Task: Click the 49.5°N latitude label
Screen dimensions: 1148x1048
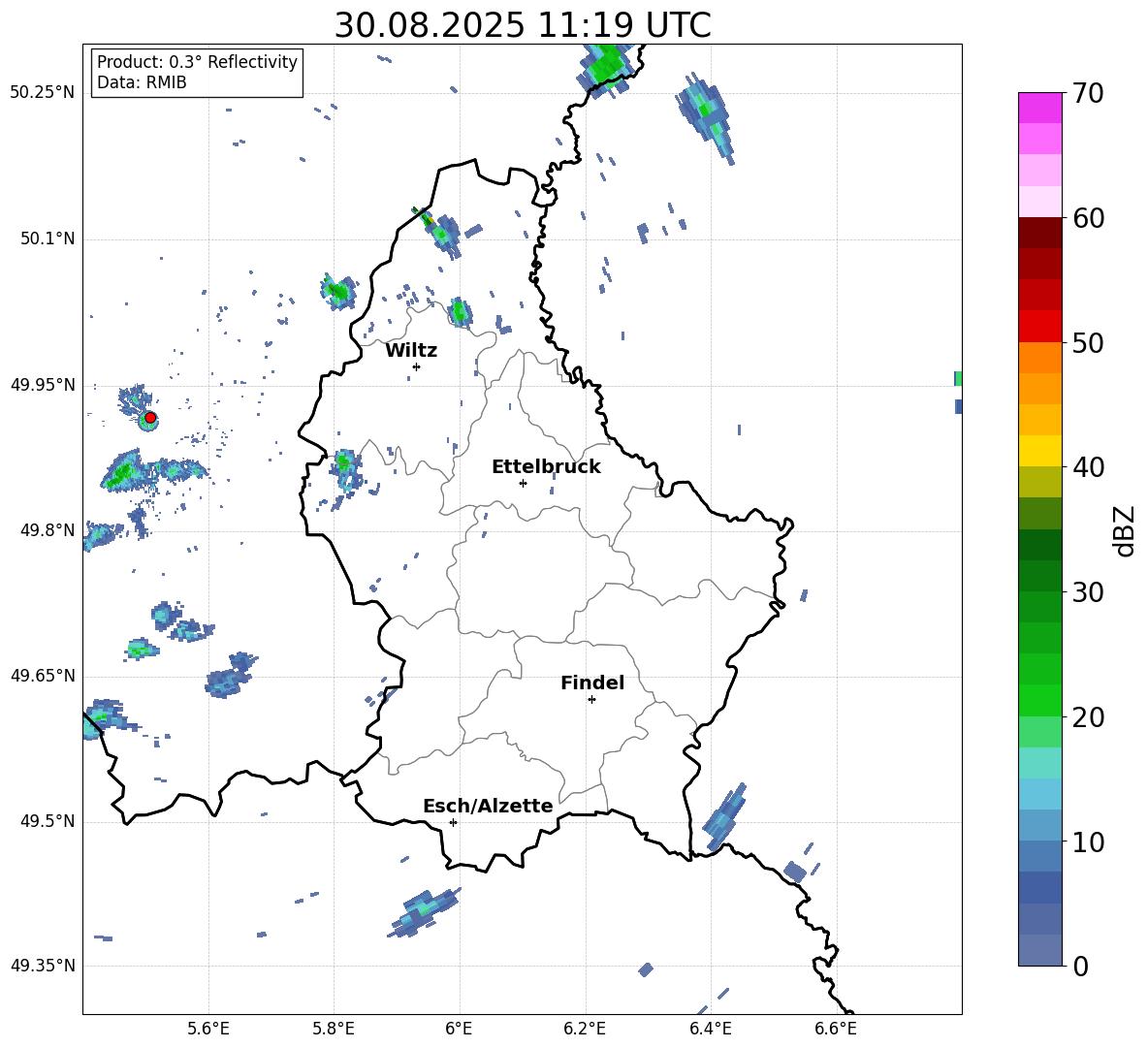Action: [x=48, y=821]
